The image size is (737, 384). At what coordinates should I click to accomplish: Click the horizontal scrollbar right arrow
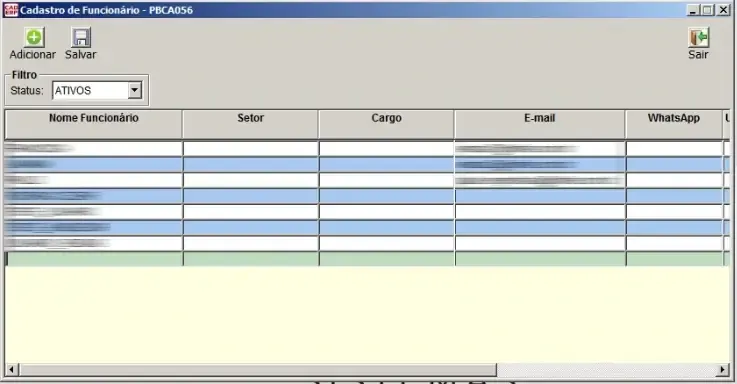pos(722,369)
